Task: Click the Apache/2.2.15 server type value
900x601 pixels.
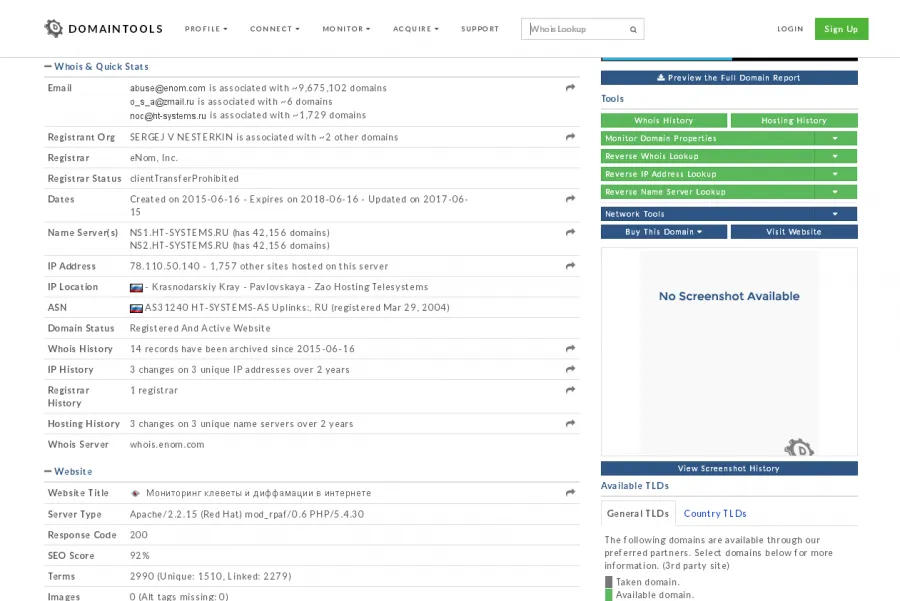Action: (x=247, y=514)
